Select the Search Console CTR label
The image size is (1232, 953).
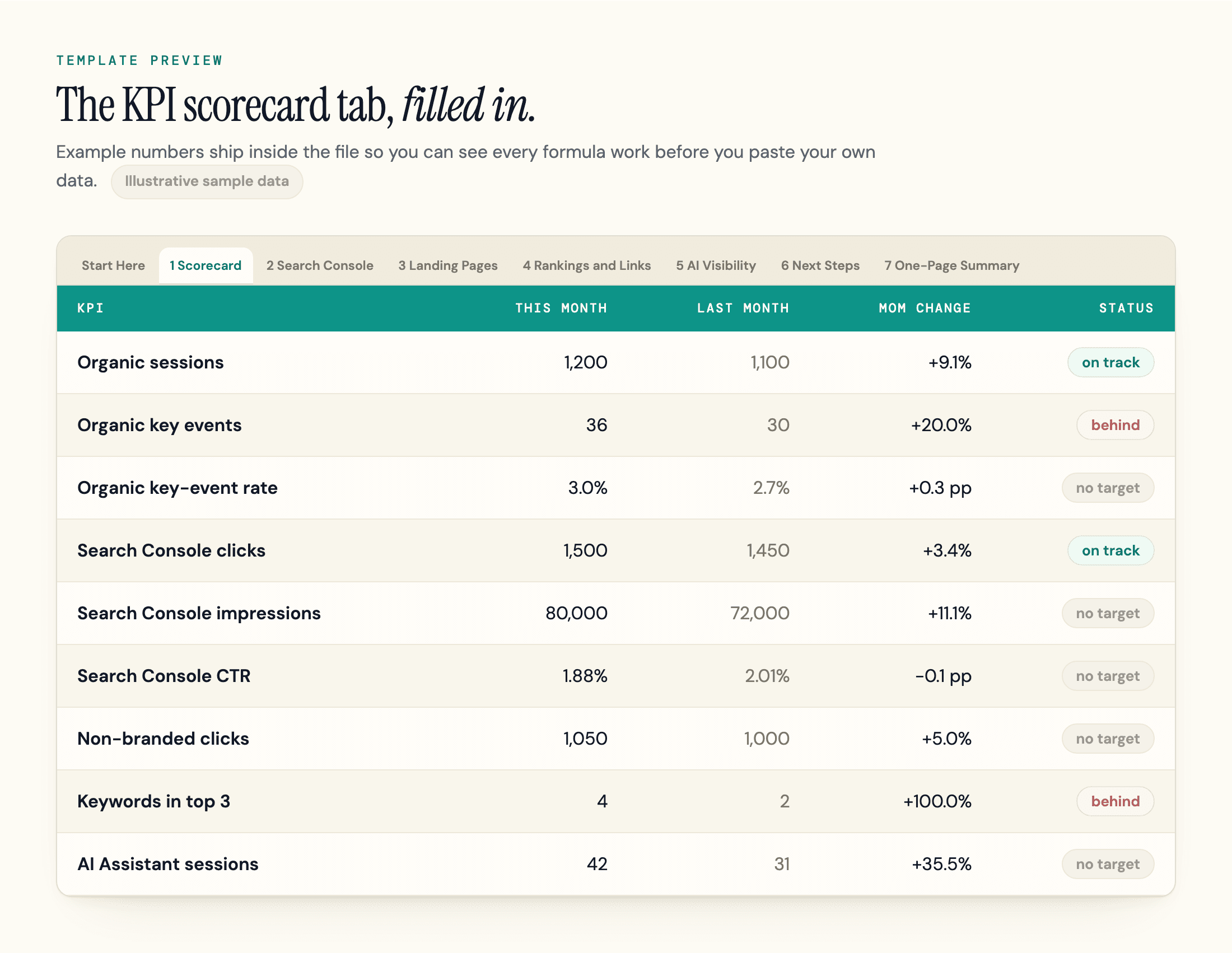click(164, 676)
